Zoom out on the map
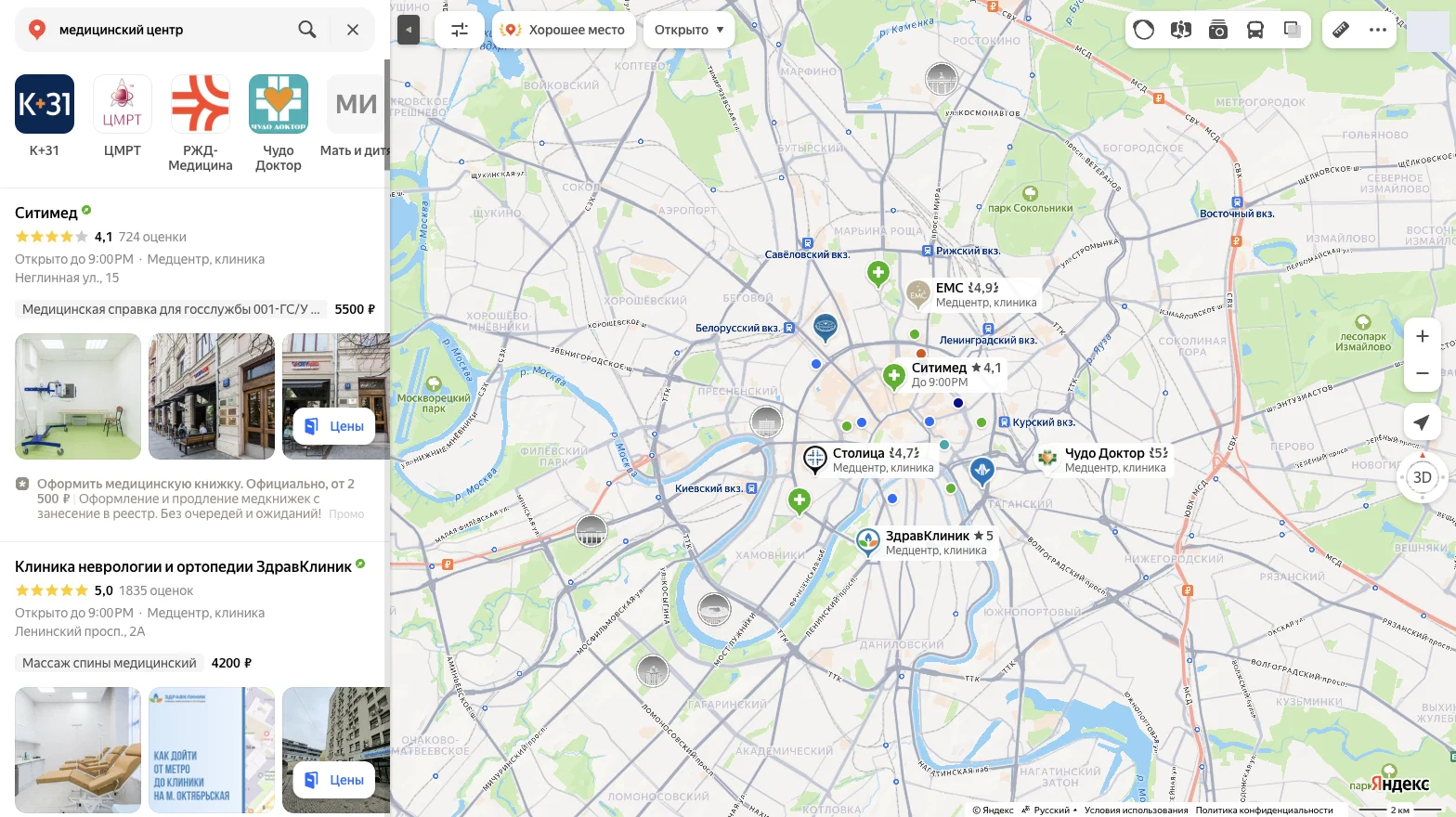The width and height of the screenshot is (1456, 817). 1423,373
